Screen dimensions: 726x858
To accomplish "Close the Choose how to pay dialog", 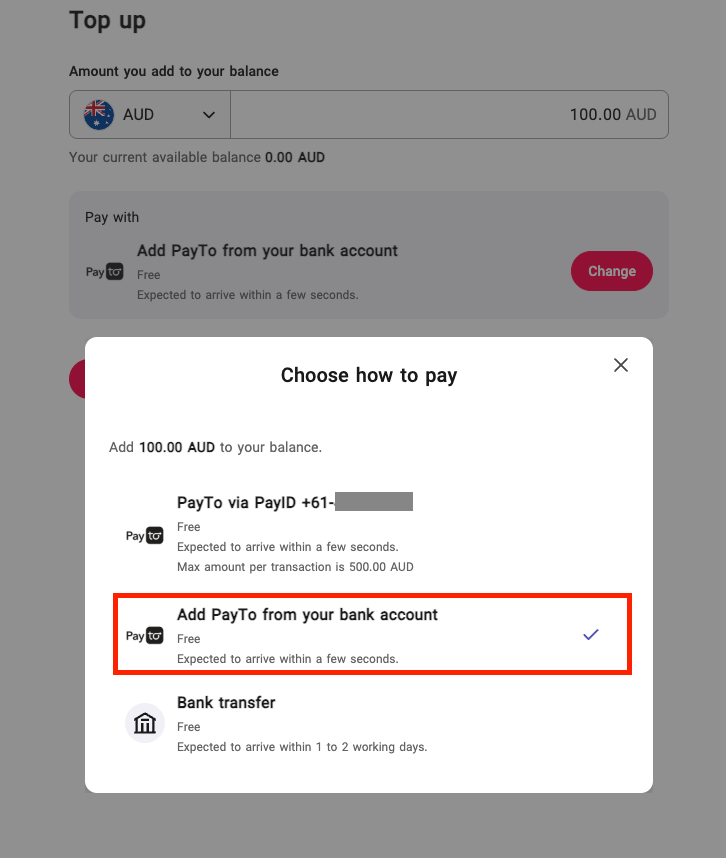I will pyautogui.click(x=620, y=365).
